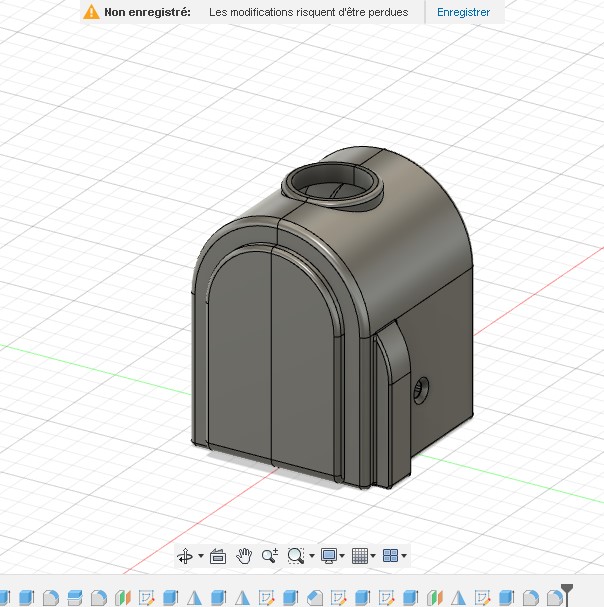
Task: Click the orange unsaved warning triangle icon
Action: coord(91,12)
